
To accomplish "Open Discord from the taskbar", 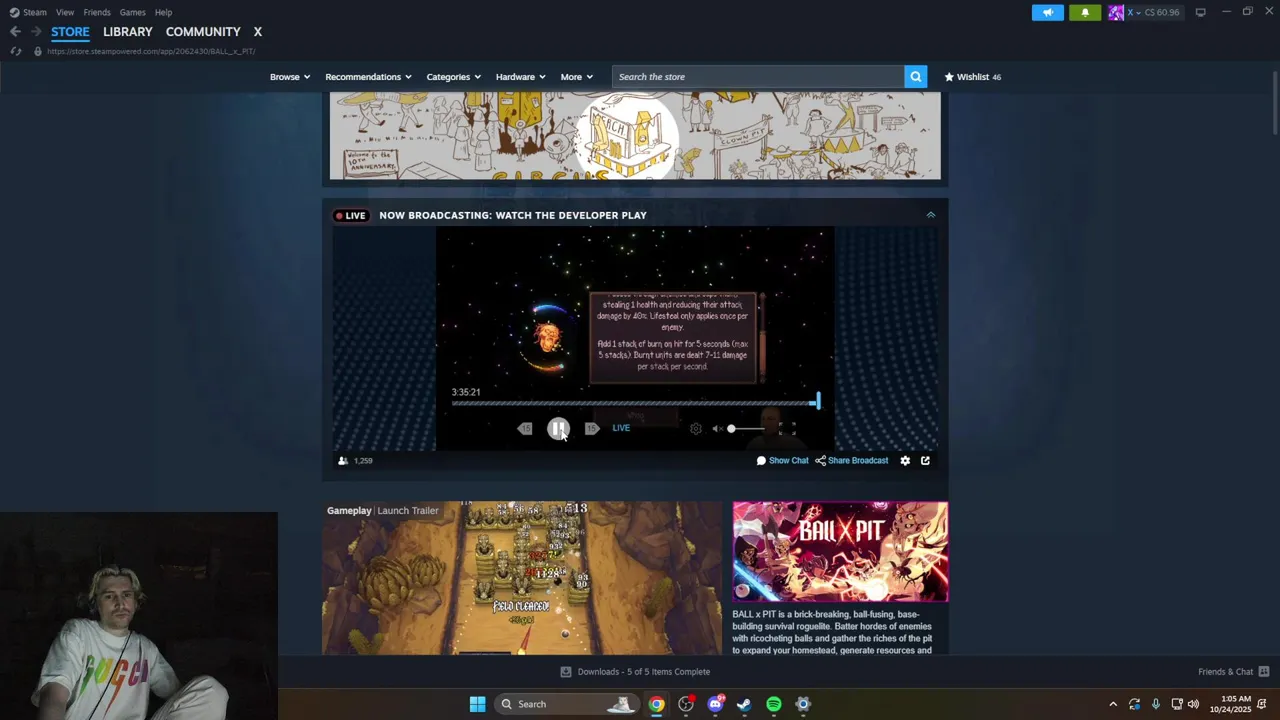I will pos(715,704).
